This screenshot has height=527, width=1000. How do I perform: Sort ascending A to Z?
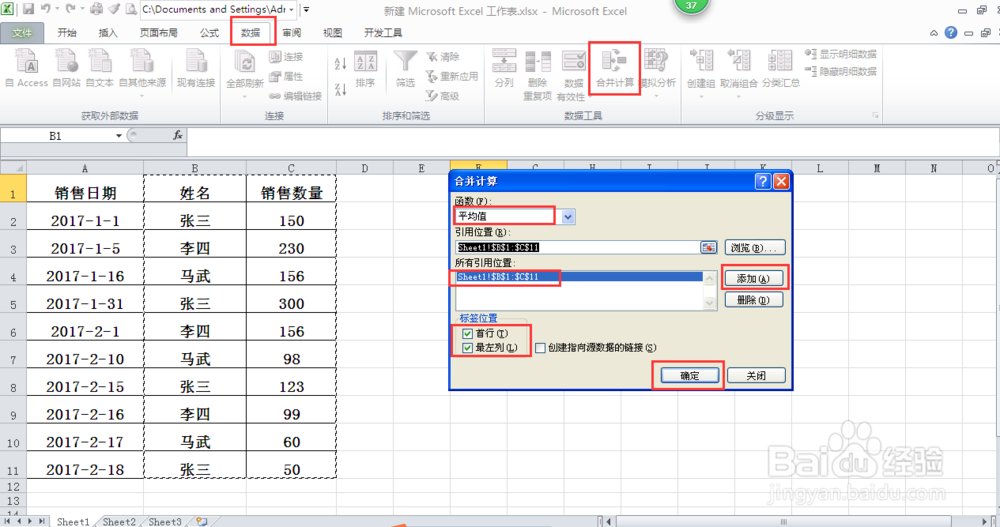coord(340,63)
